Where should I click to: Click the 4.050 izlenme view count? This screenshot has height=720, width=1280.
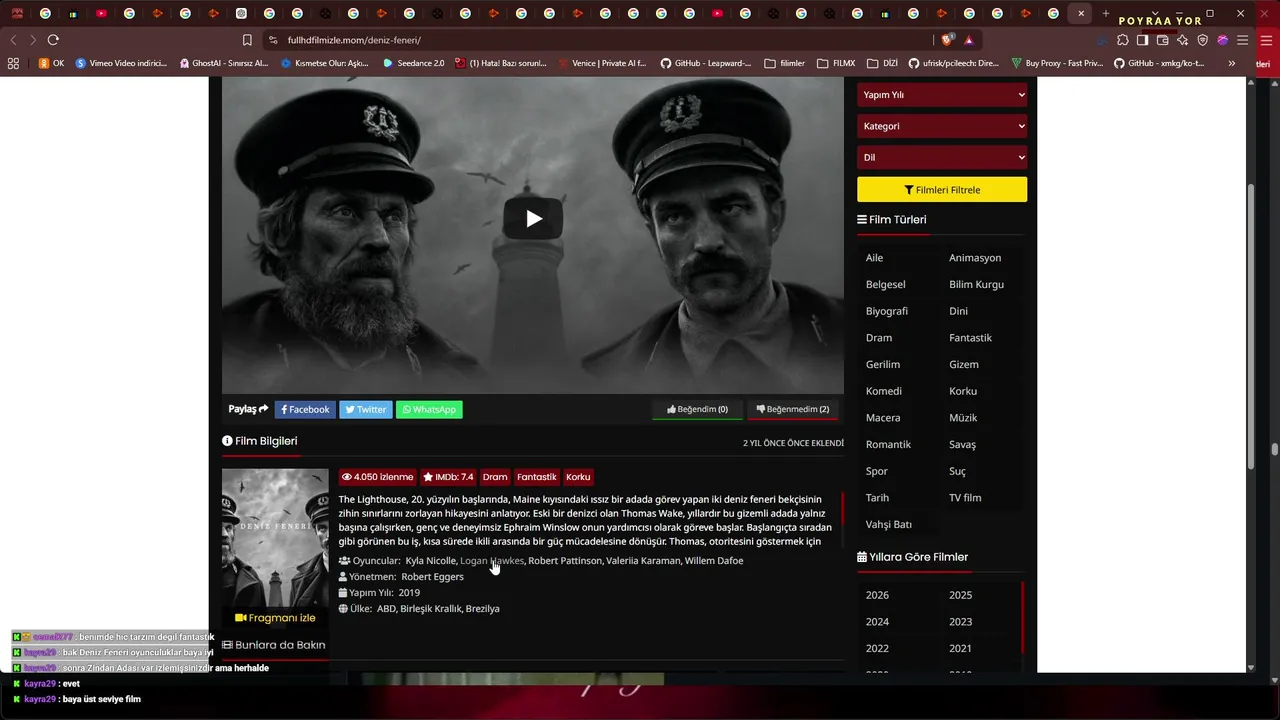pos(378,477)
